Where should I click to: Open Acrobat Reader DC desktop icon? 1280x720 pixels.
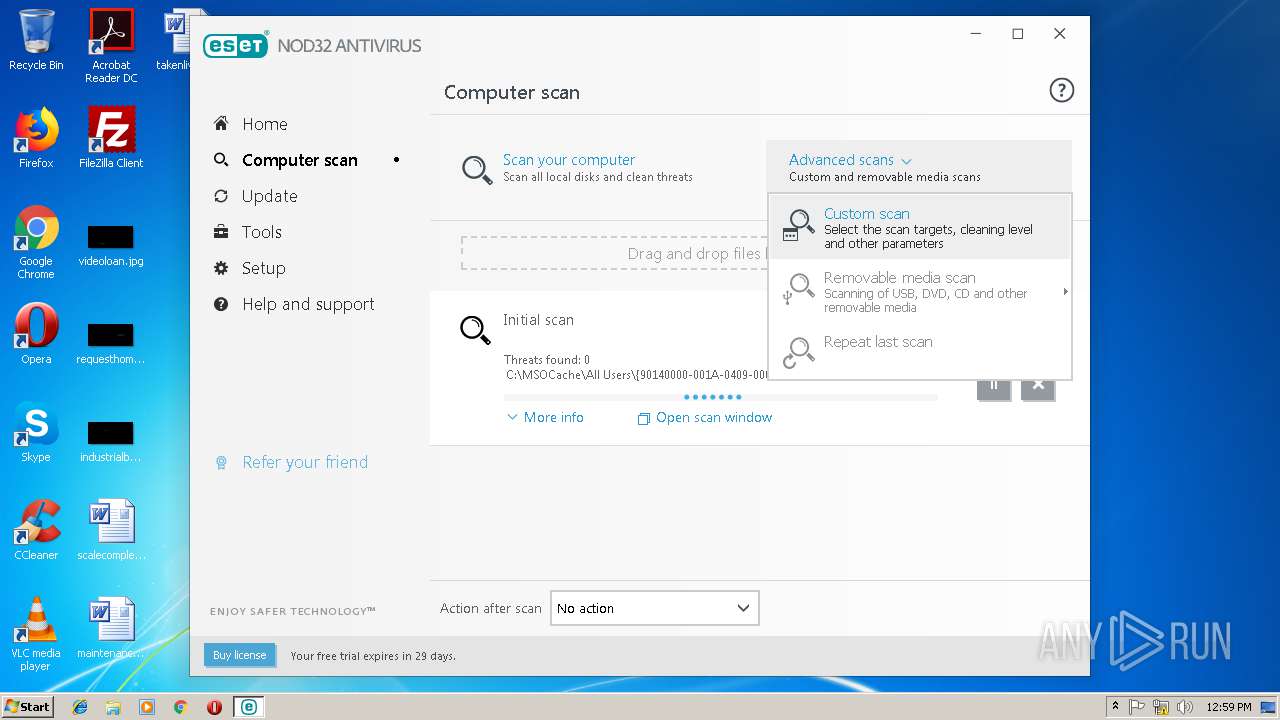[x=111, y=46]
